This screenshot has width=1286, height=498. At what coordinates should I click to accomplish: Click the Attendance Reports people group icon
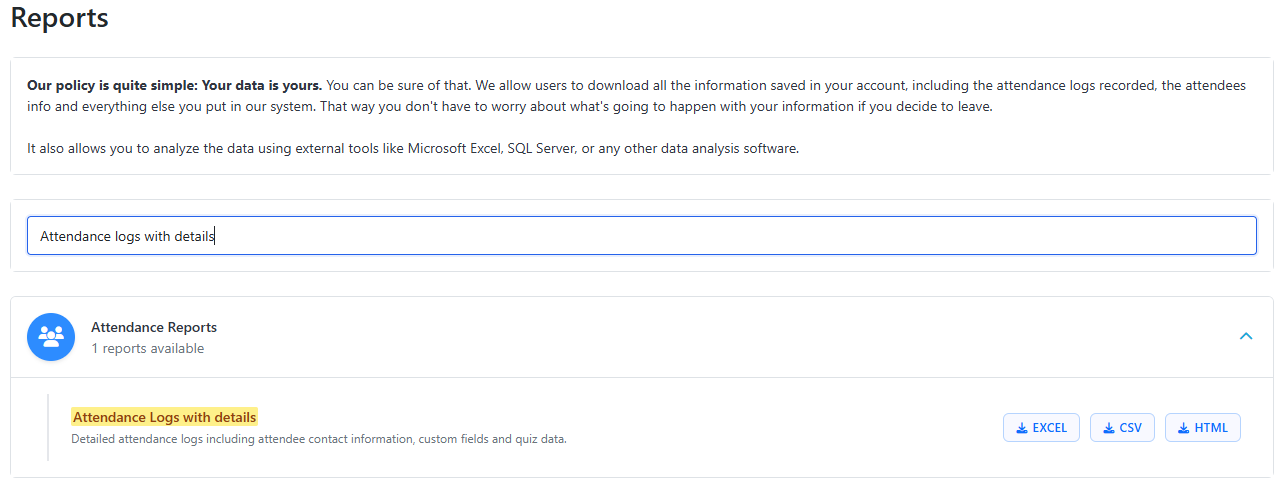(x=51, y=337)
